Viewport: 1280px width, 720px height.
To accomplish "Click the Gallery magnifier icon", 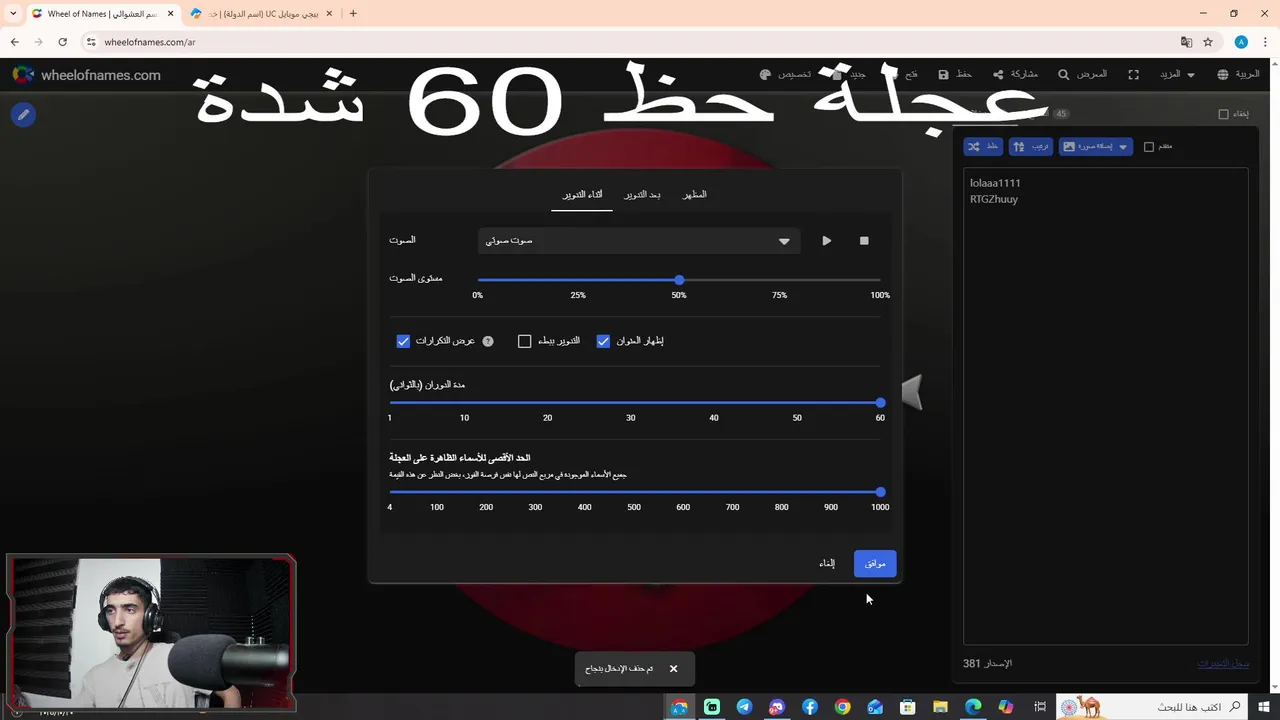I will [x=1063, y=75].
